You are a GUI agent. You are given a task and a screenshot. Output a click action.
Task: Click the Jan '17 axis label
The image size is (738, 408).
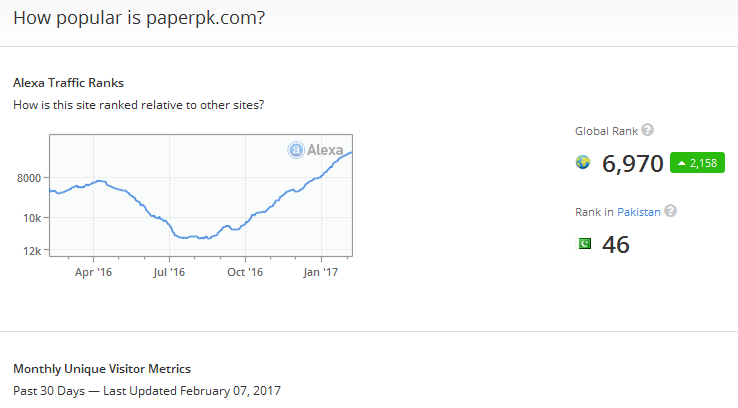coord(321,272)
